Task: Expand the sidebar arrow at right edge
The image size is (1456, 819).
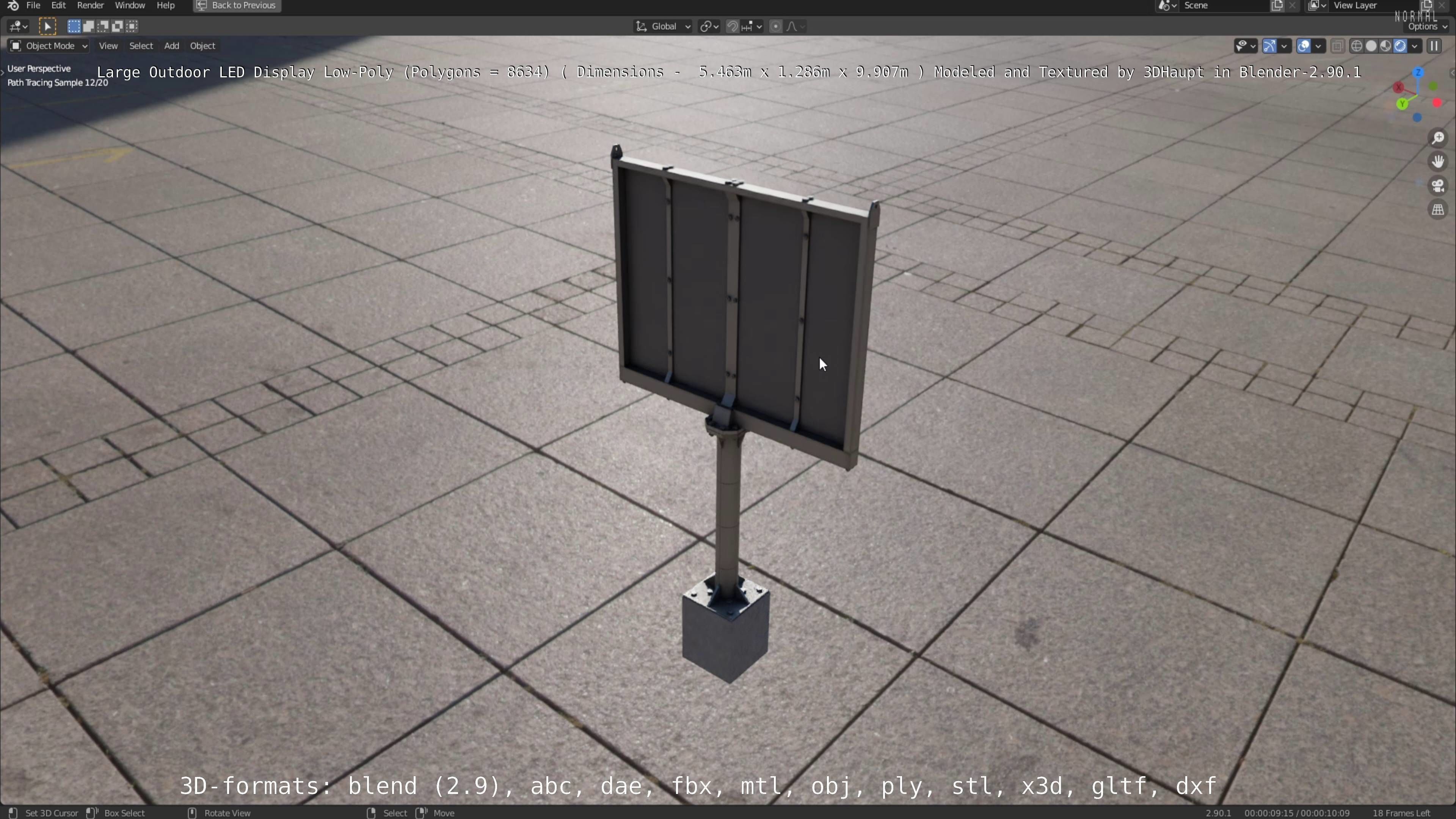Action: point(1452,72)
